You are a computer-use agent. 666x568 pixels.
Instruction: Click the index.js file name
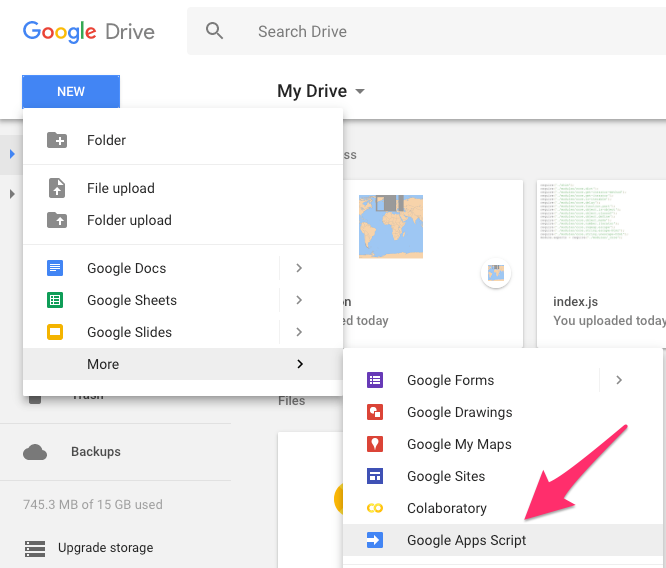575,302
